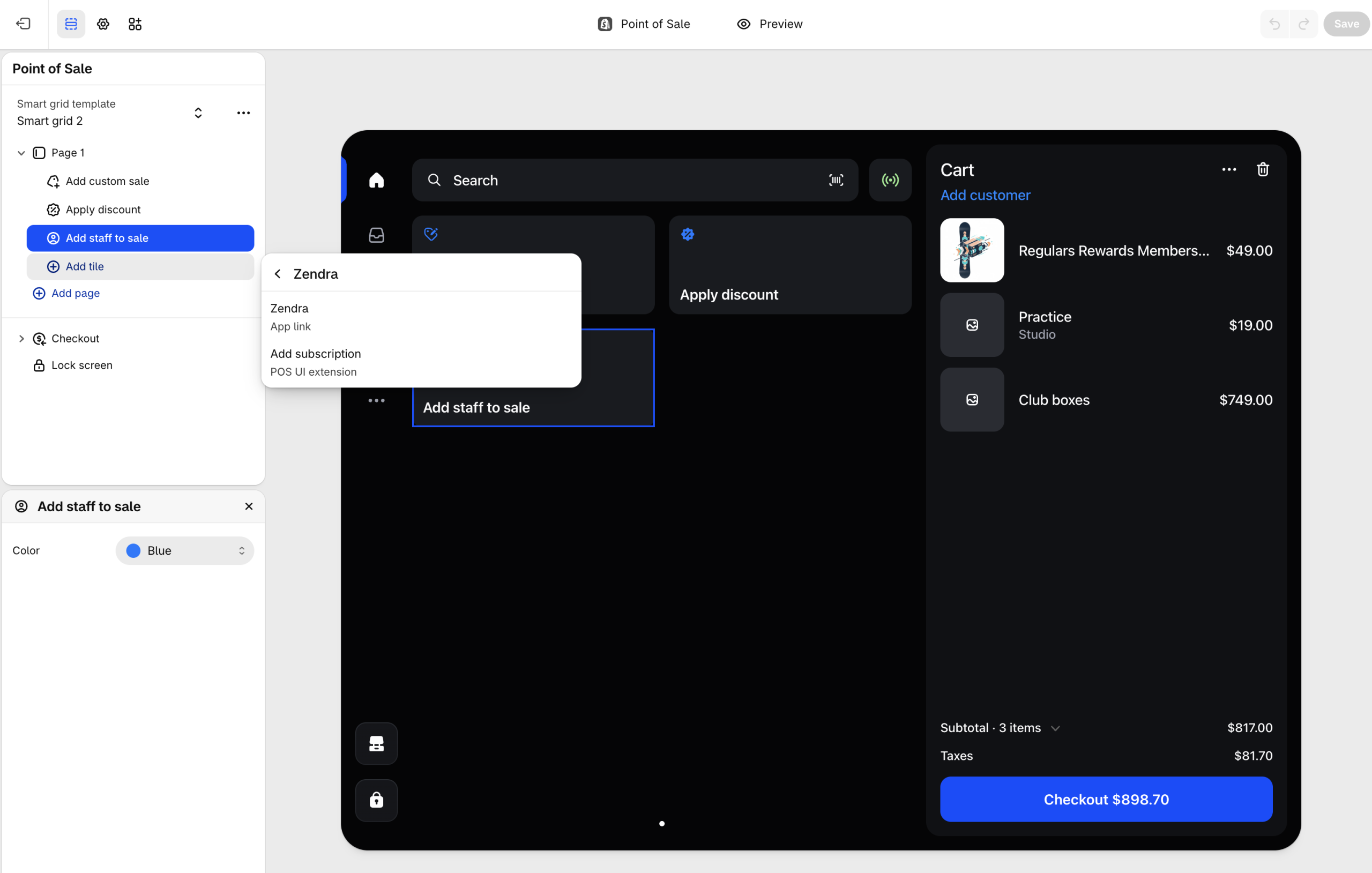Screen dimensions: 1372x873
Task: Choose Zendra App link option
Action: pos(421,317)
